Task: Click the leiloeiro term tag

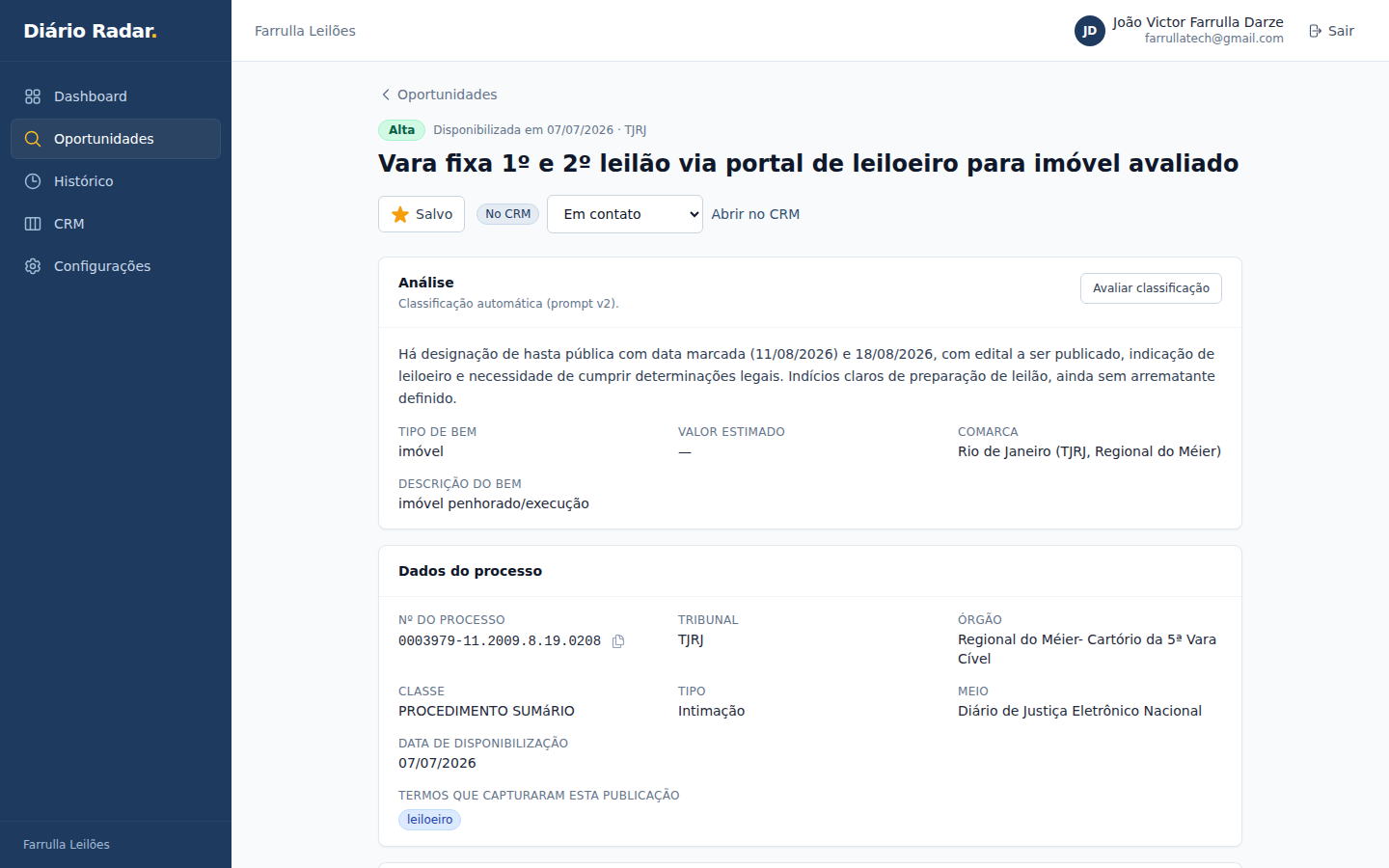Action: (x=429, y=820)
